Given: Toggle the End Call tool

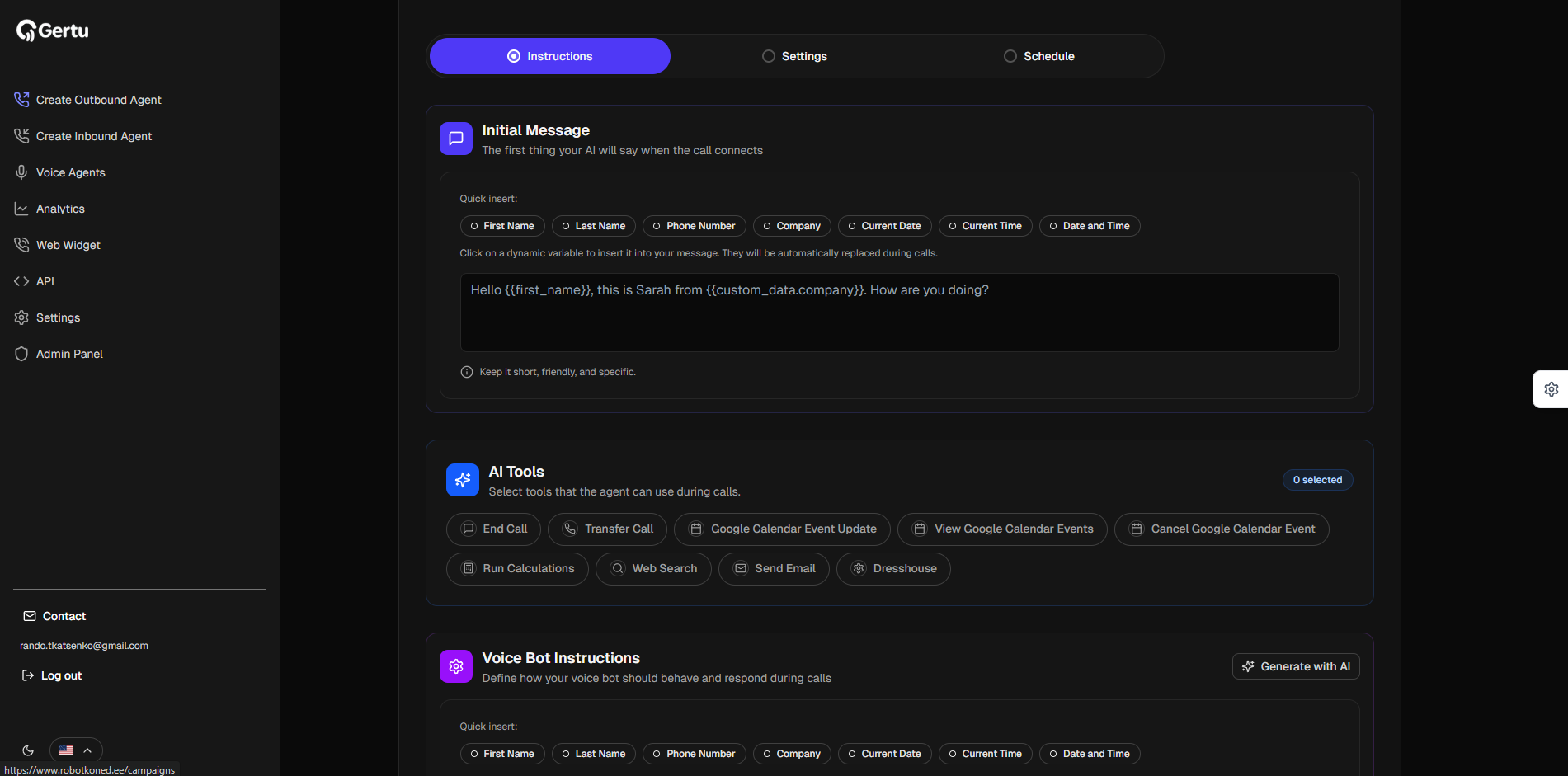Looking at the screenshot, I should click(x=493, y=529).
